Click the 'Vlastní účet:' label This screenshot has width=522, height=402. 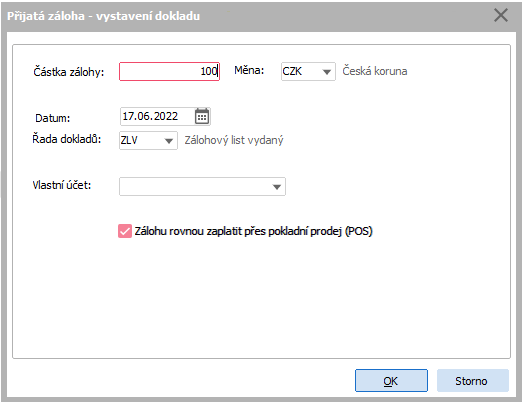click(x=62, y=185)
